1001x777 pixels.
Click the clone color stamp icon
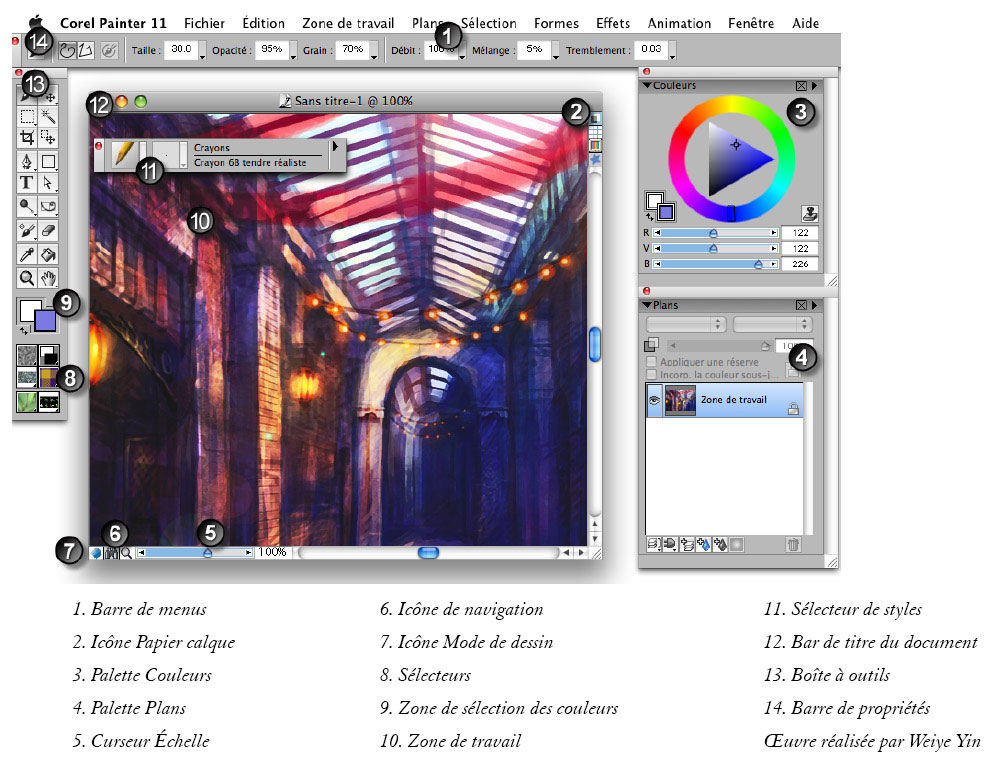[810, 214]
